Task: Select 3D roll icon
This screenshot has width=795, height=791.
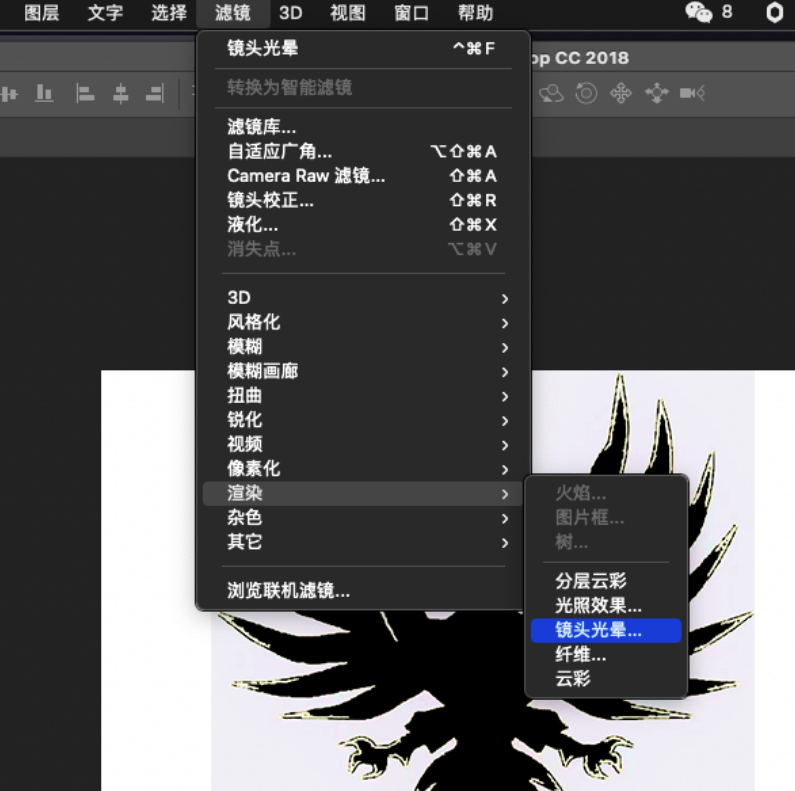Action: [x=586, y=93]
